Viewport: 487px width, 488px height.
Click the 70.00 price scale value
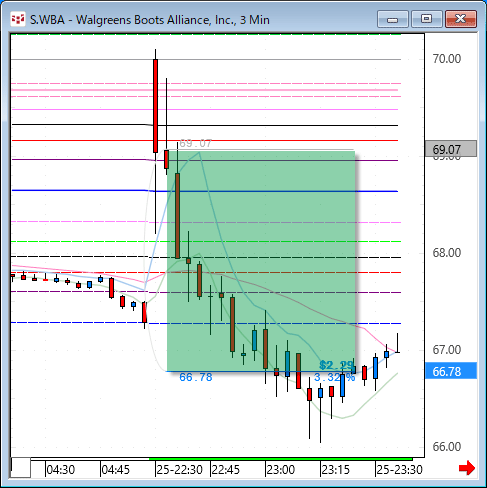447,59
